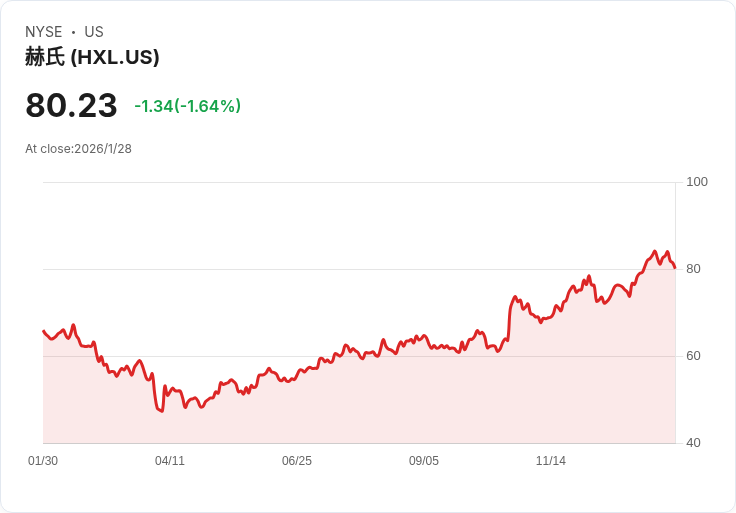
Task: Select the 06/25 date on x-axis
Action: [297, 461]
